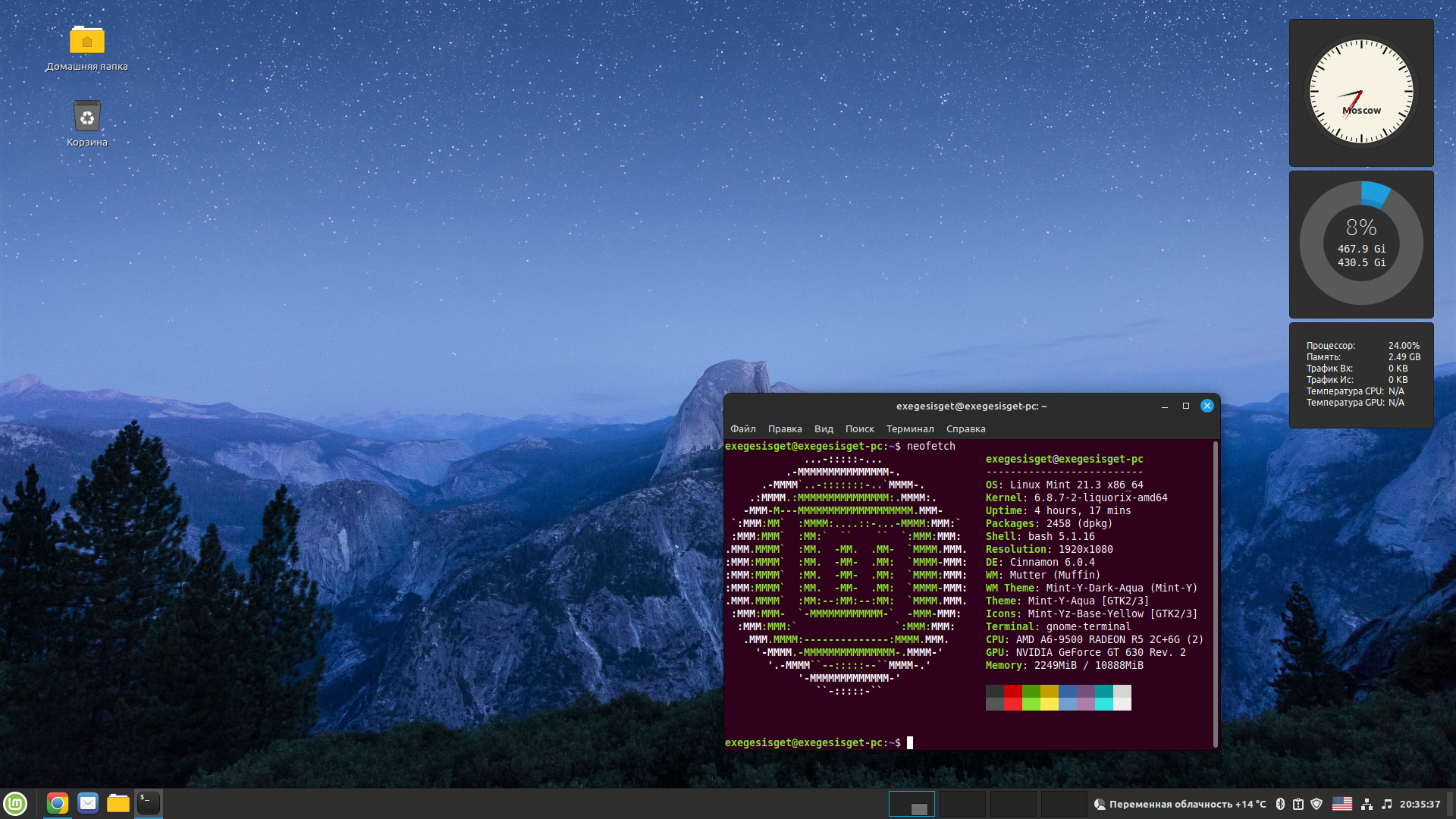The image size is (1456, 819).
Task: Click the terminal icon in the taskbar
Action: (x=149, y=803)
